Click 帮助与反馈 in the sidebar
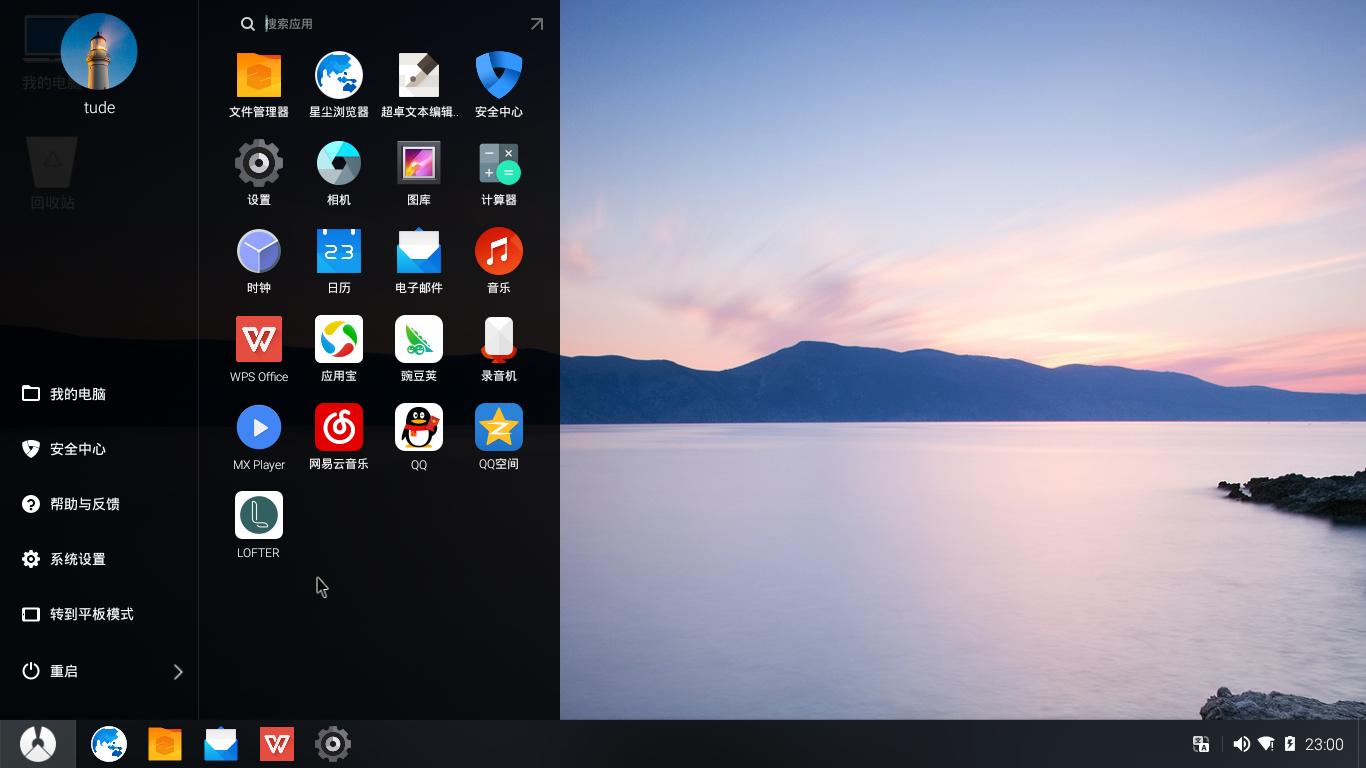 tap(84, 504)
